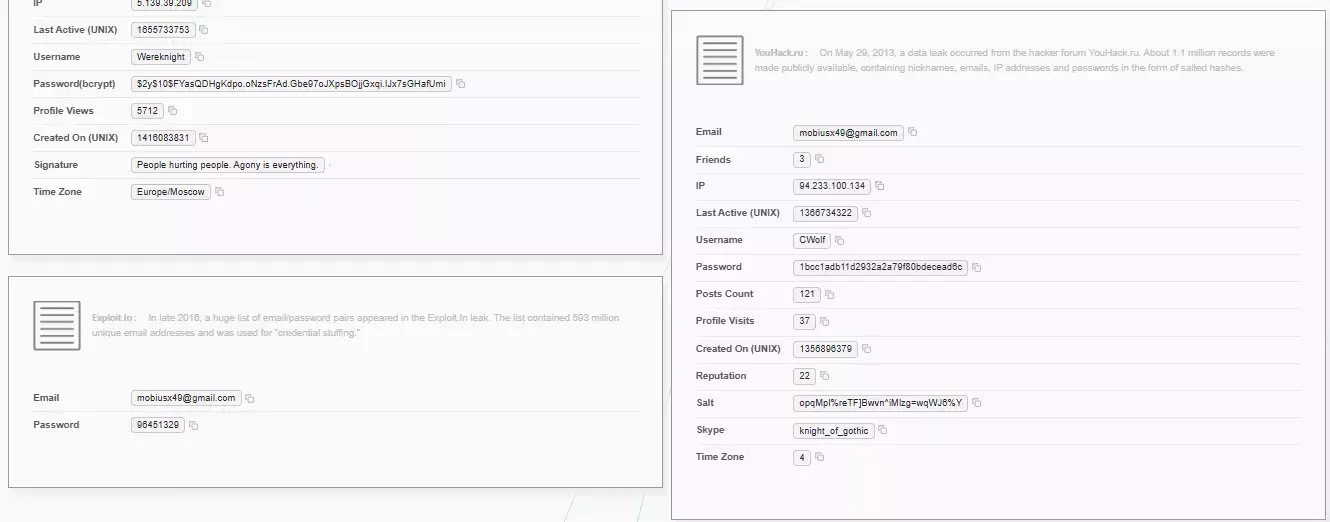Select the 1655733753 timestamp value

pyautogui.click(x=163, y=30)
